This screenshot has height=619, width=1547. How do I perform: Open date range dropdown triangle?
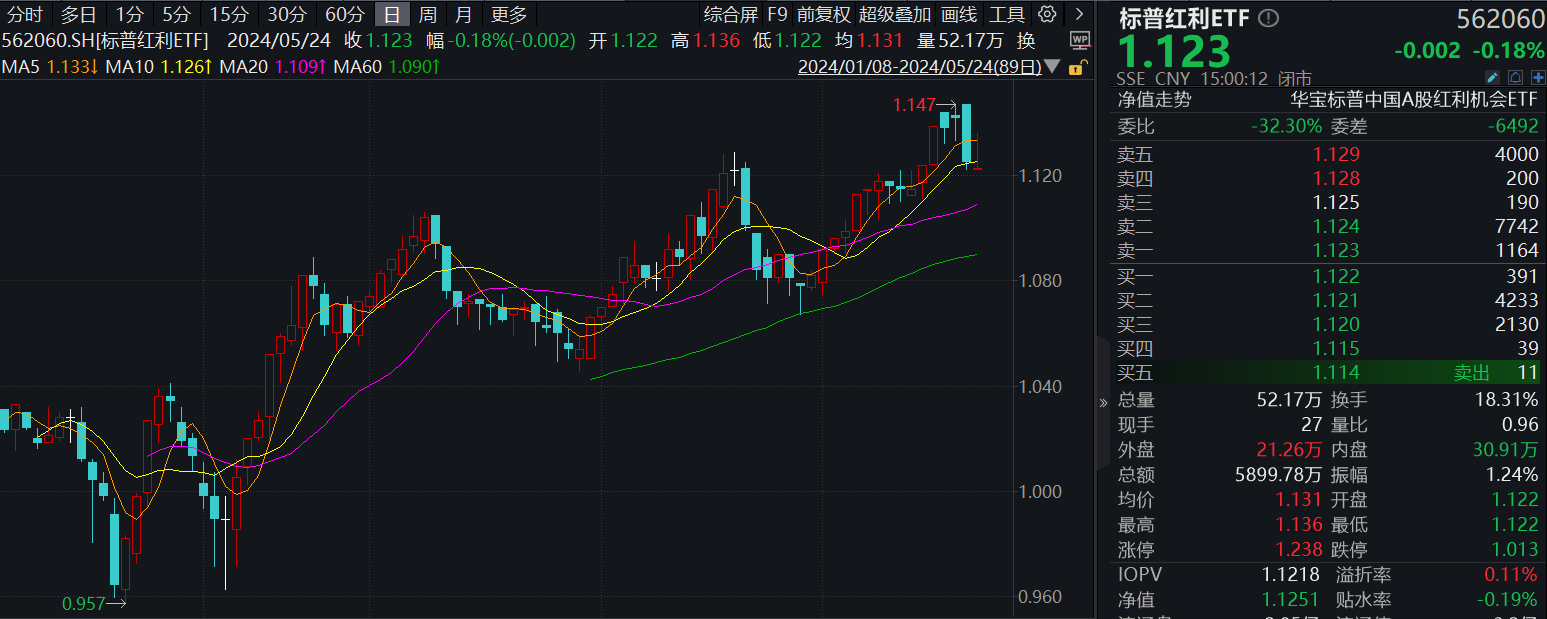coord(1052,68)
